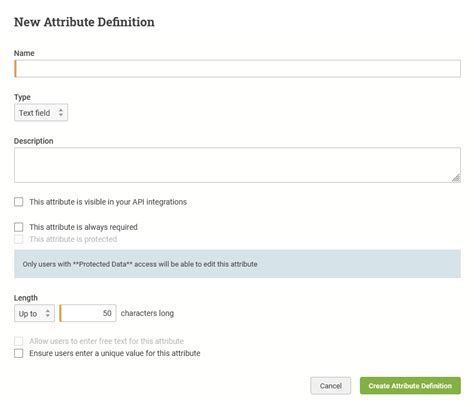Click the arrows on the Up to selector

[48, 313]
